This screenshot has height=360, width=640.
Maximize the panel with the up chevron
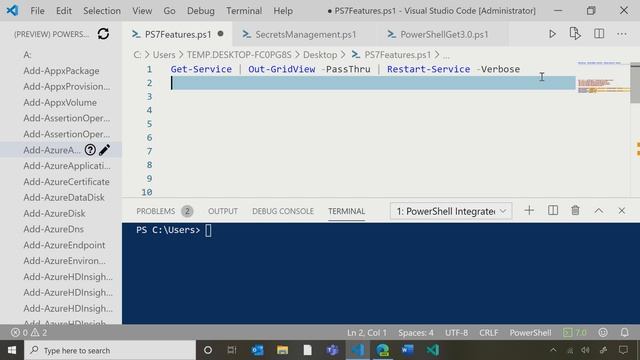pyautogui.click(x=598, y=211)
